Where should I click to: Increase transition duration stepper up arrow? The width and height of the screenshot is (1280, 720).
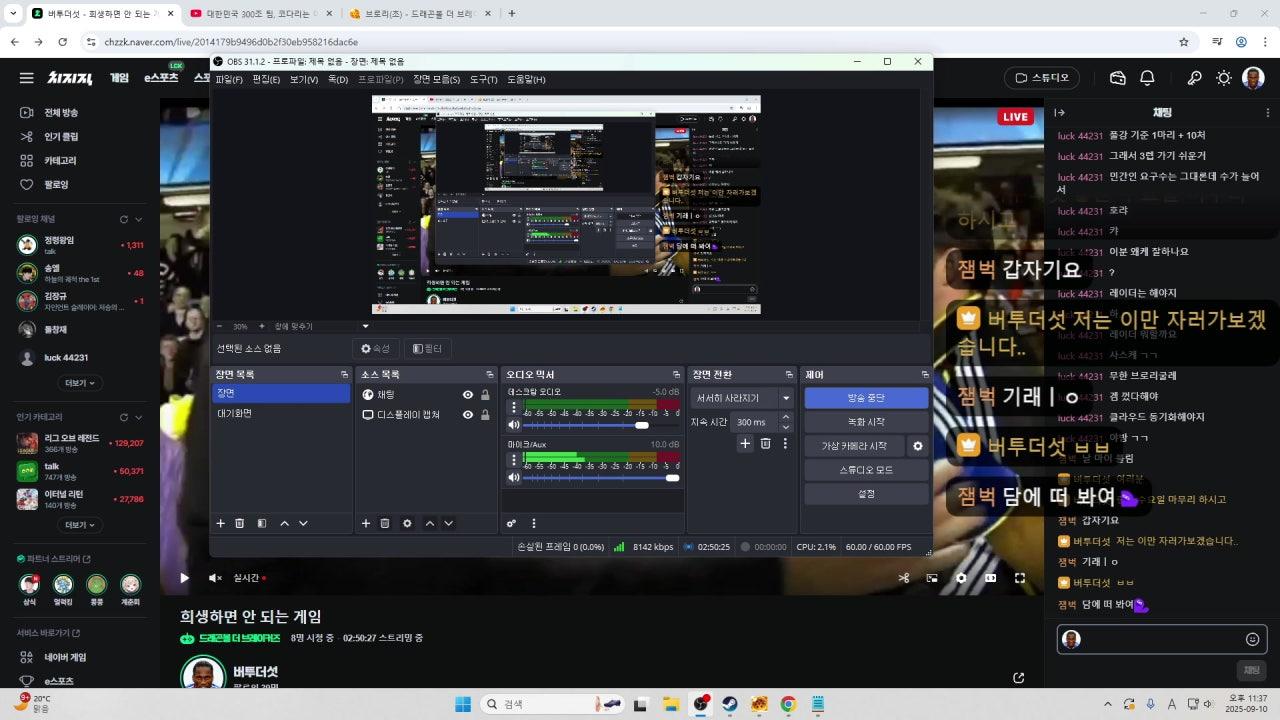point(785,417)
